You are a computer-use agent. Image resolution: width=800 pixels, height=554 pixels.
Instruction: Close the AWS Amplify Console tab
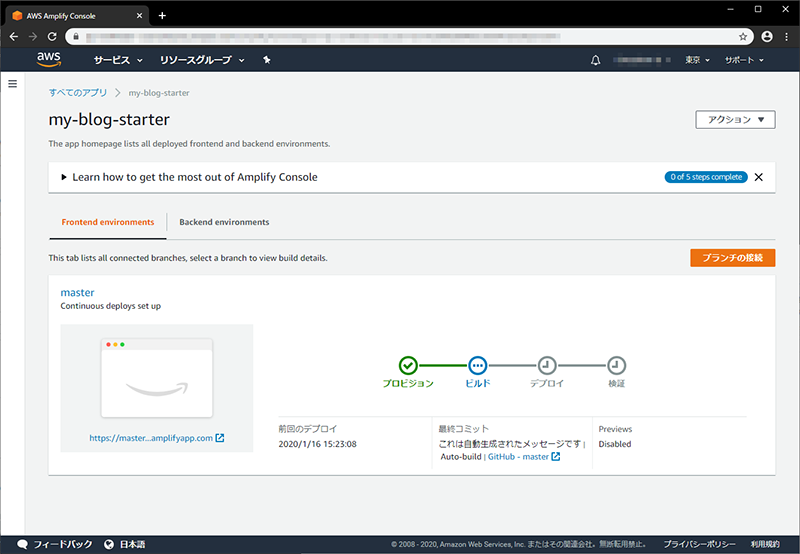139,16
